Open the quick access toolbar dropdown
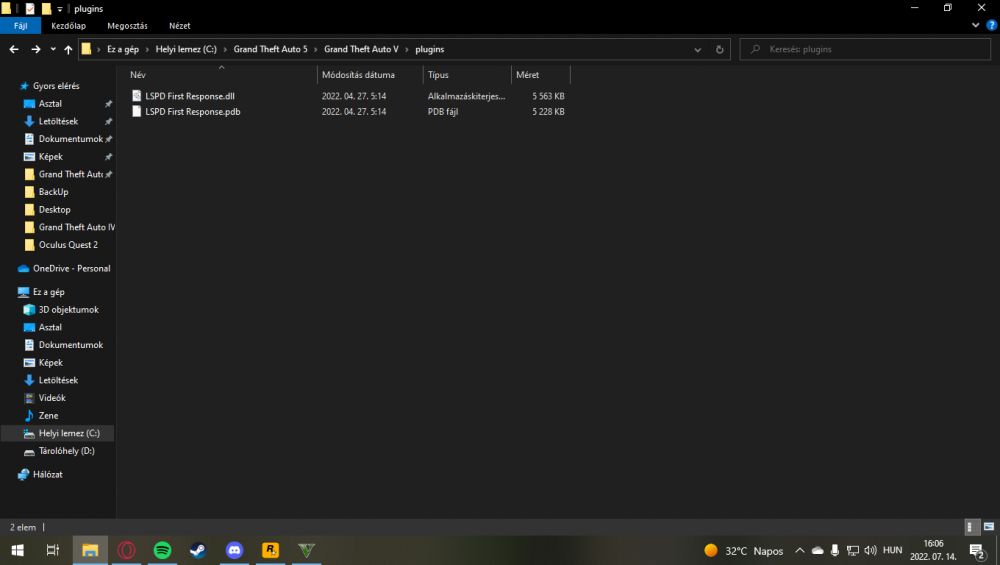The height and width of the screenshot is (565, 1000). [x=59, y=9]
